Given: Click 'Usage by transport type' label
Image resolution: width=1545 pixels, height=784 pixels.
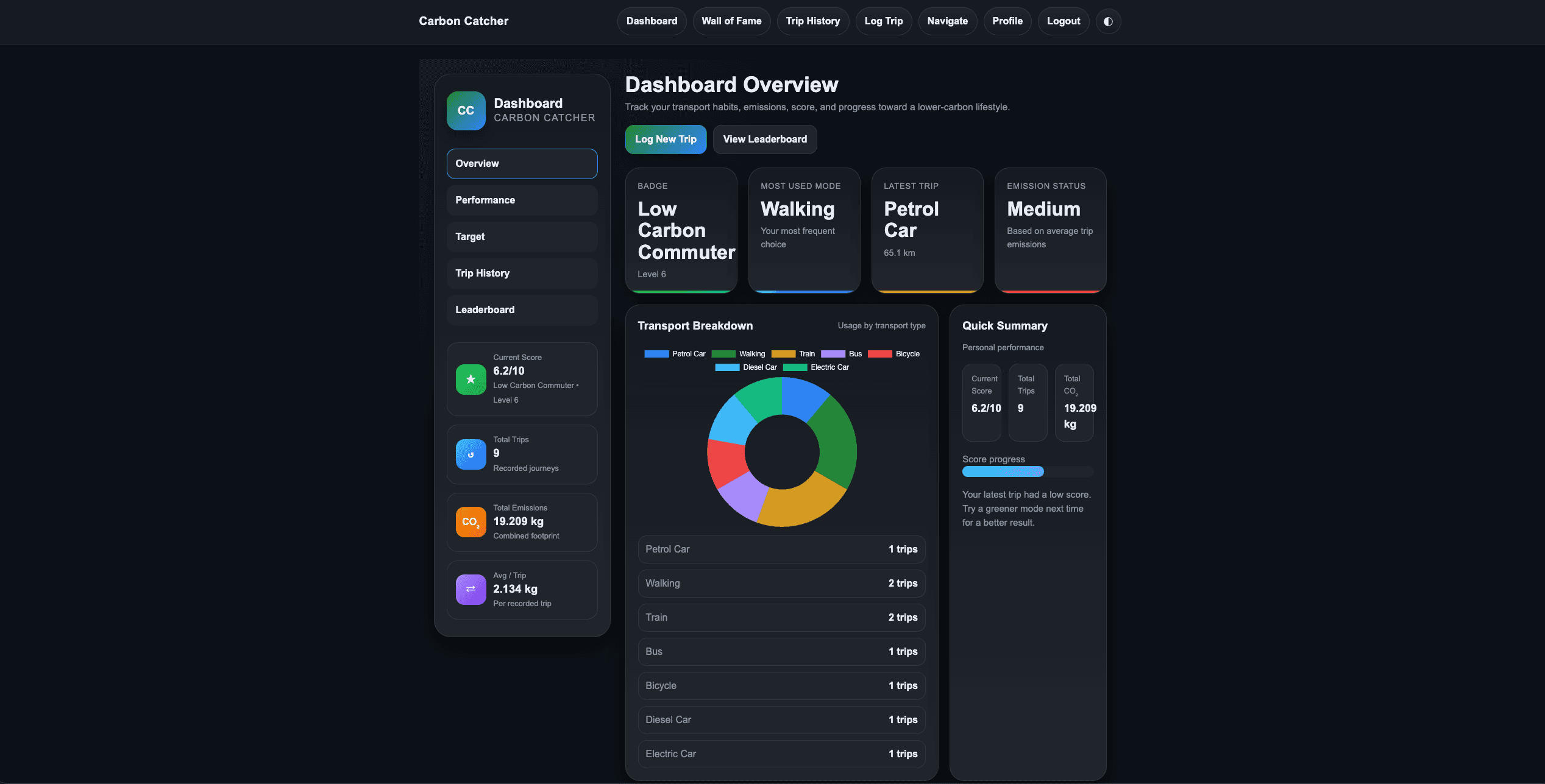Looking at the screenshot, I should 881,326.
